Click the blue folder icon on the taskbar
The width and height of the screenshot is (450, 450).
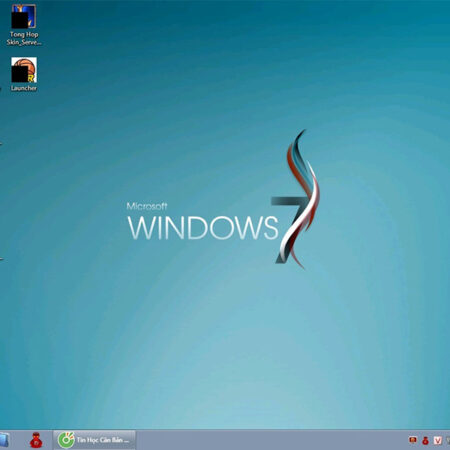(4, 440)
